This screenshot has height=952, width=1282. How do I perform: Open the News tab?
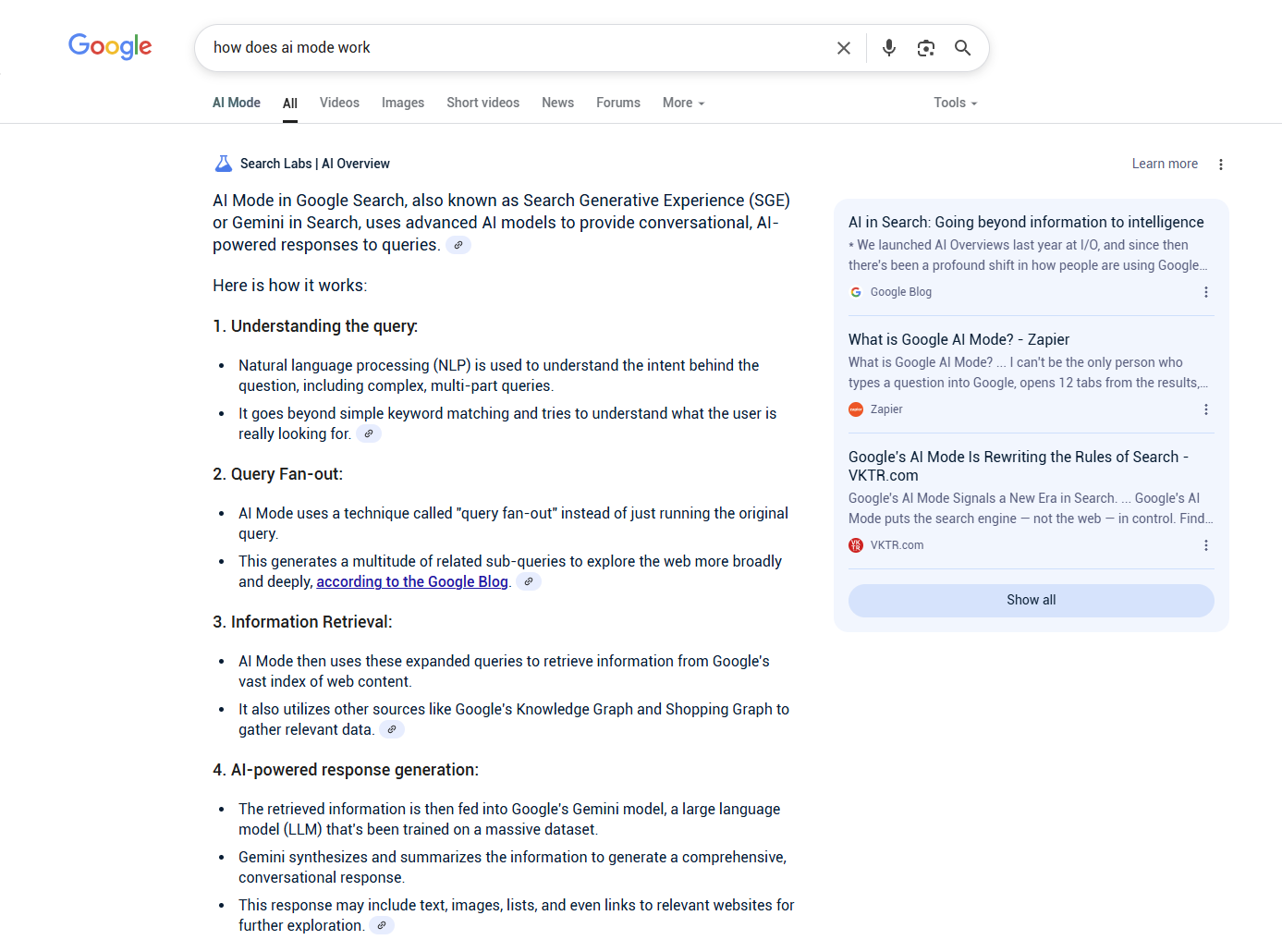pyautogui.click(x=557, y=103)
